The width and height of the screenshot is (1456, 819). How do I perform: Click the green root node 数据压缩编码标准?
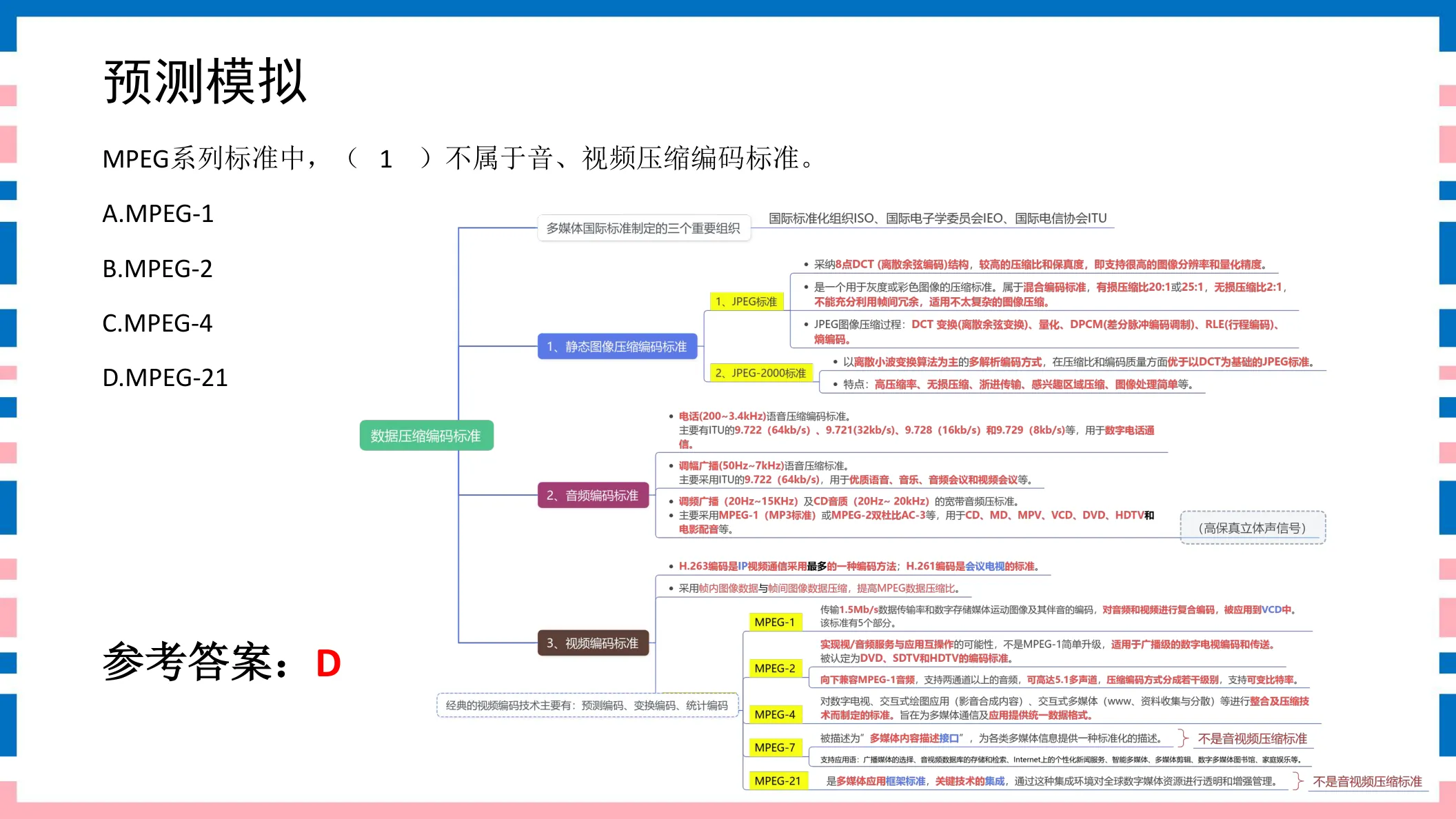pos(426,436)
